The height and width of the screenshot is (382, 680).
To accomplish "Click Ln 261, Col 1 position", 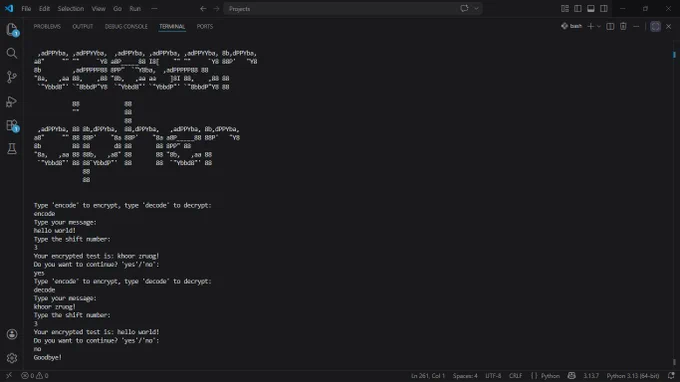I will pos(428,376).
